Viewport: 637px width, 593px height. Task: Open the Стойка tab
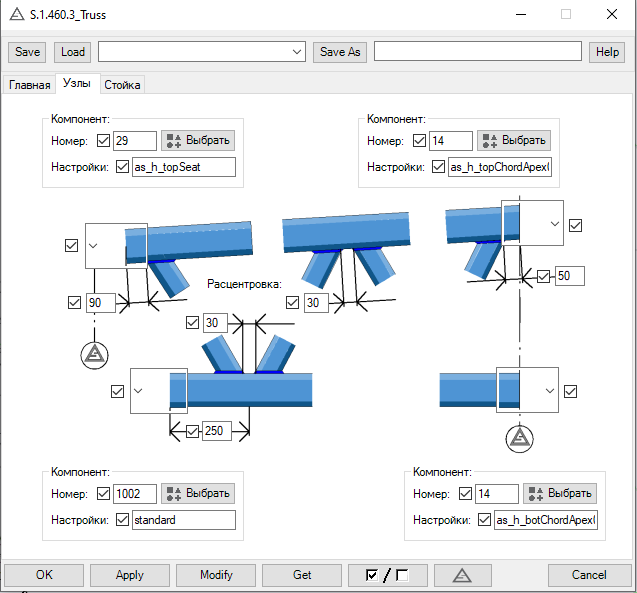coord(122,85)
